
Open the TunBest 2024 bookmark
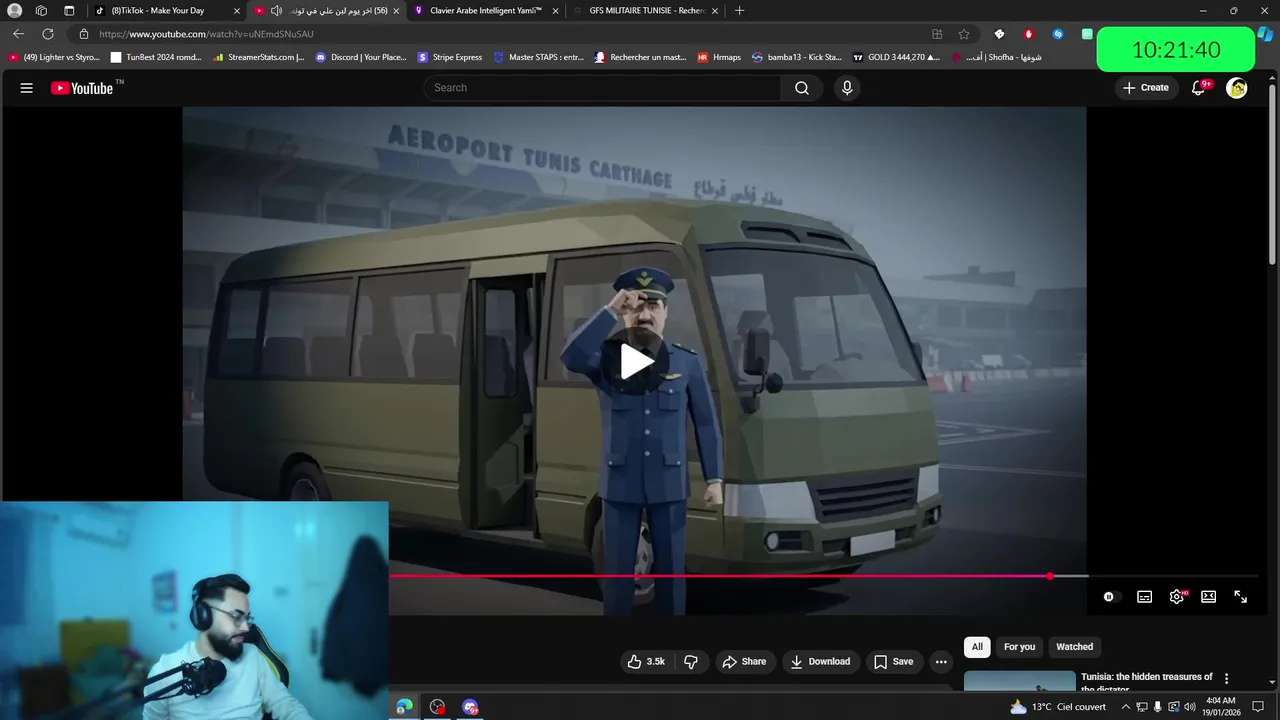(156, 57)
